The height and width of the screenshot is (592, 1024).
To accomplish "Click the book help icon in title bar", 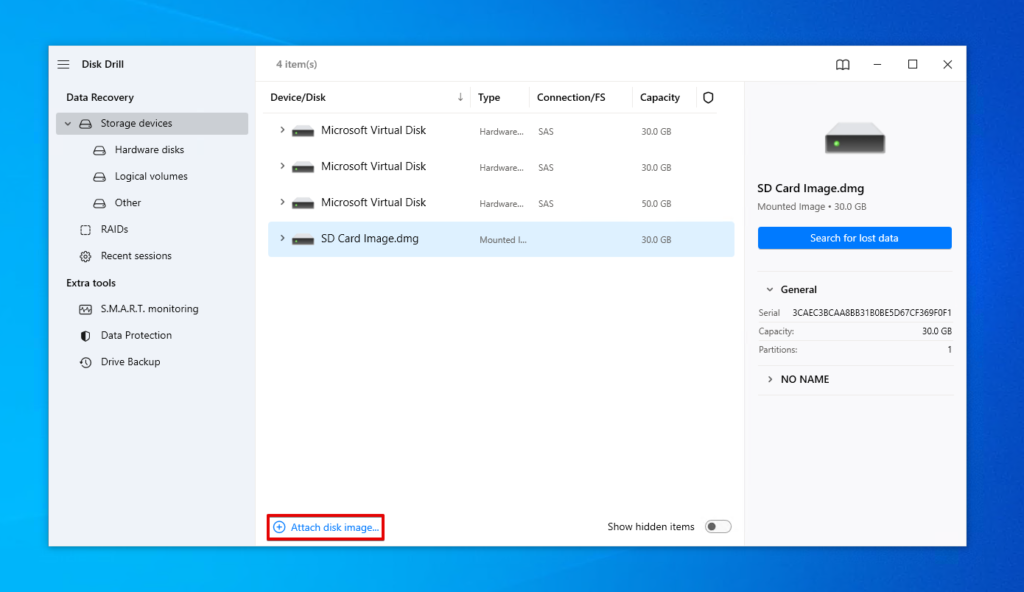I will [843, 64].
